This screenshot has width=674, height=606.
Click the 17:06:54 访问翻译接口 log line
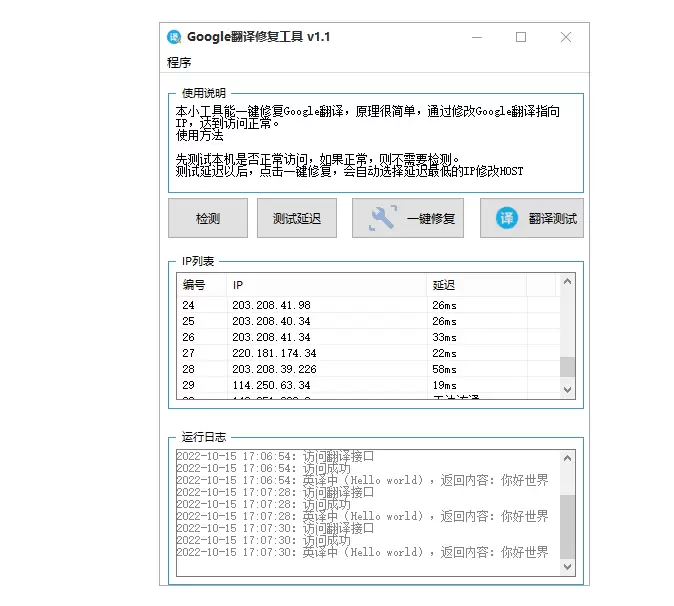[275, 456]
